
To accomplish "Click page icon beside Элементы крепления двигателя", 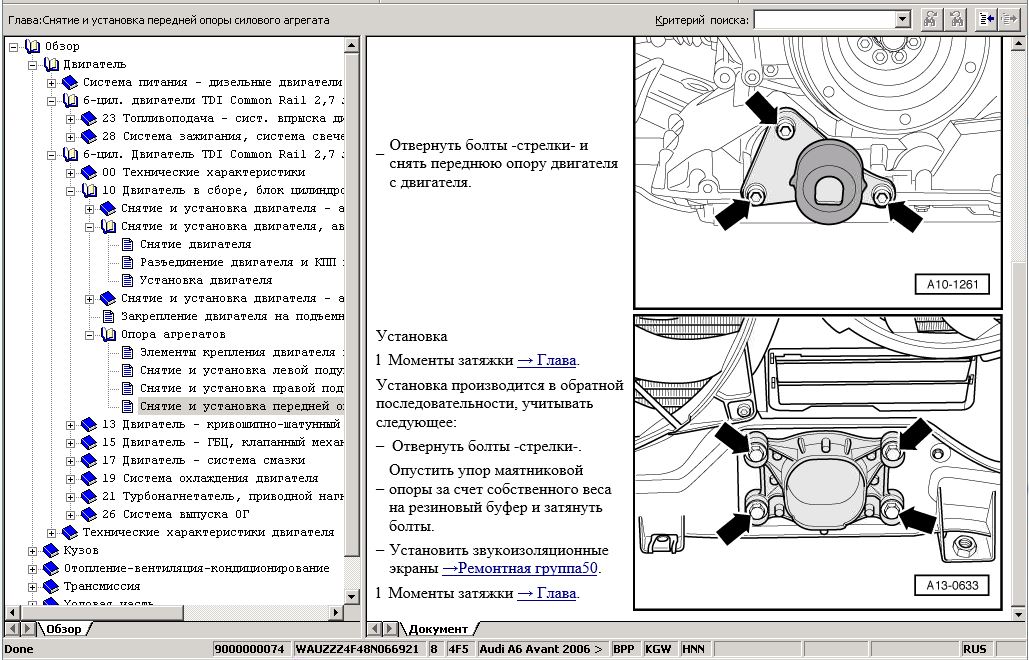I will point(128,352).
